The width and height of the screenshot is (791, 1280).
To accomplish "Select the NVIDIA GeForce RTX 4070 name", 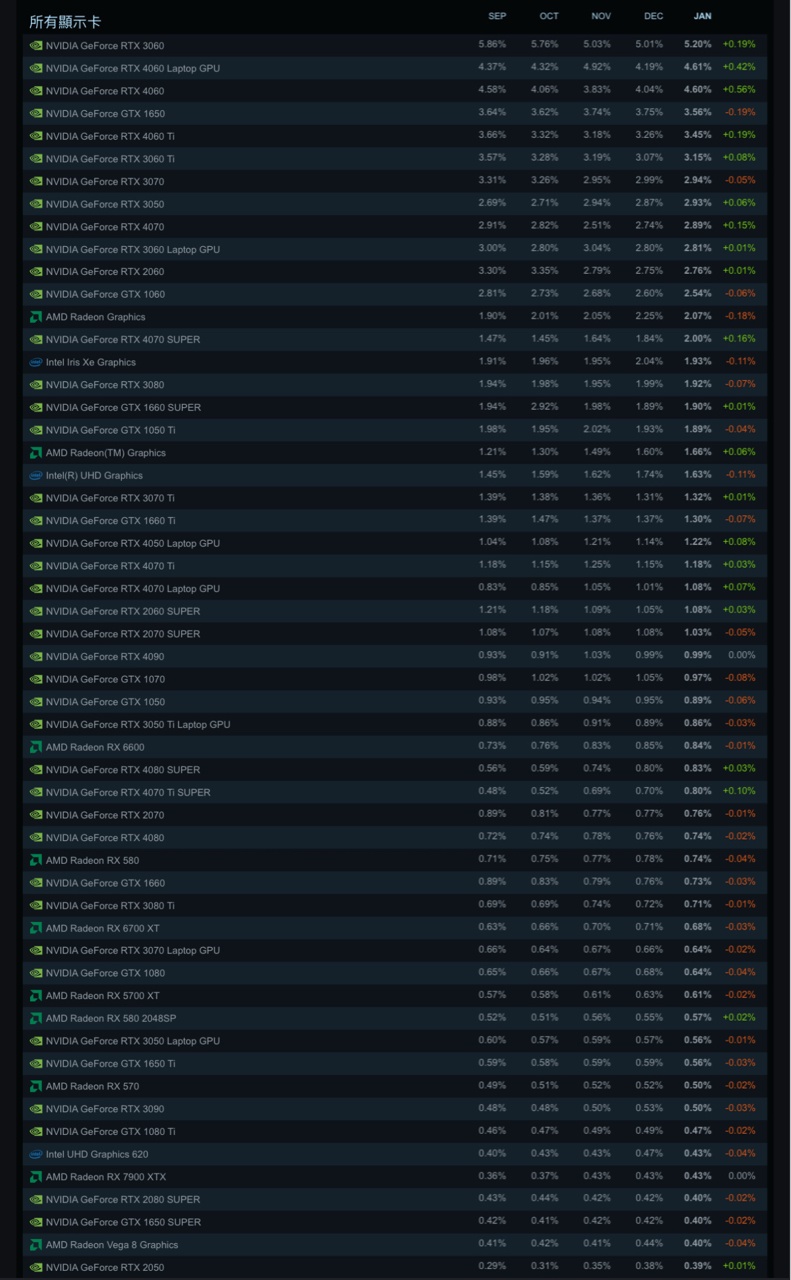I will pos(105,227).
